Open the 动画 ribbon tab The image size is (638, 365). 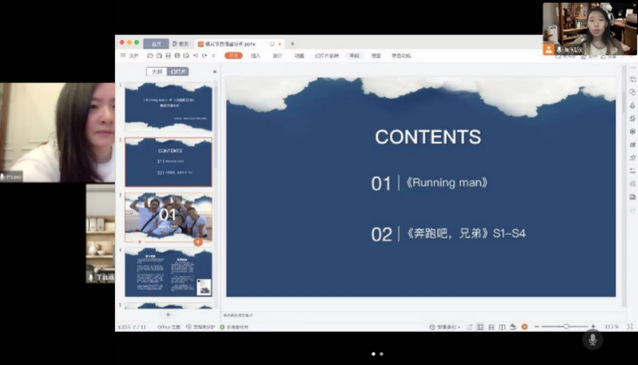click(x=299, y=56)
